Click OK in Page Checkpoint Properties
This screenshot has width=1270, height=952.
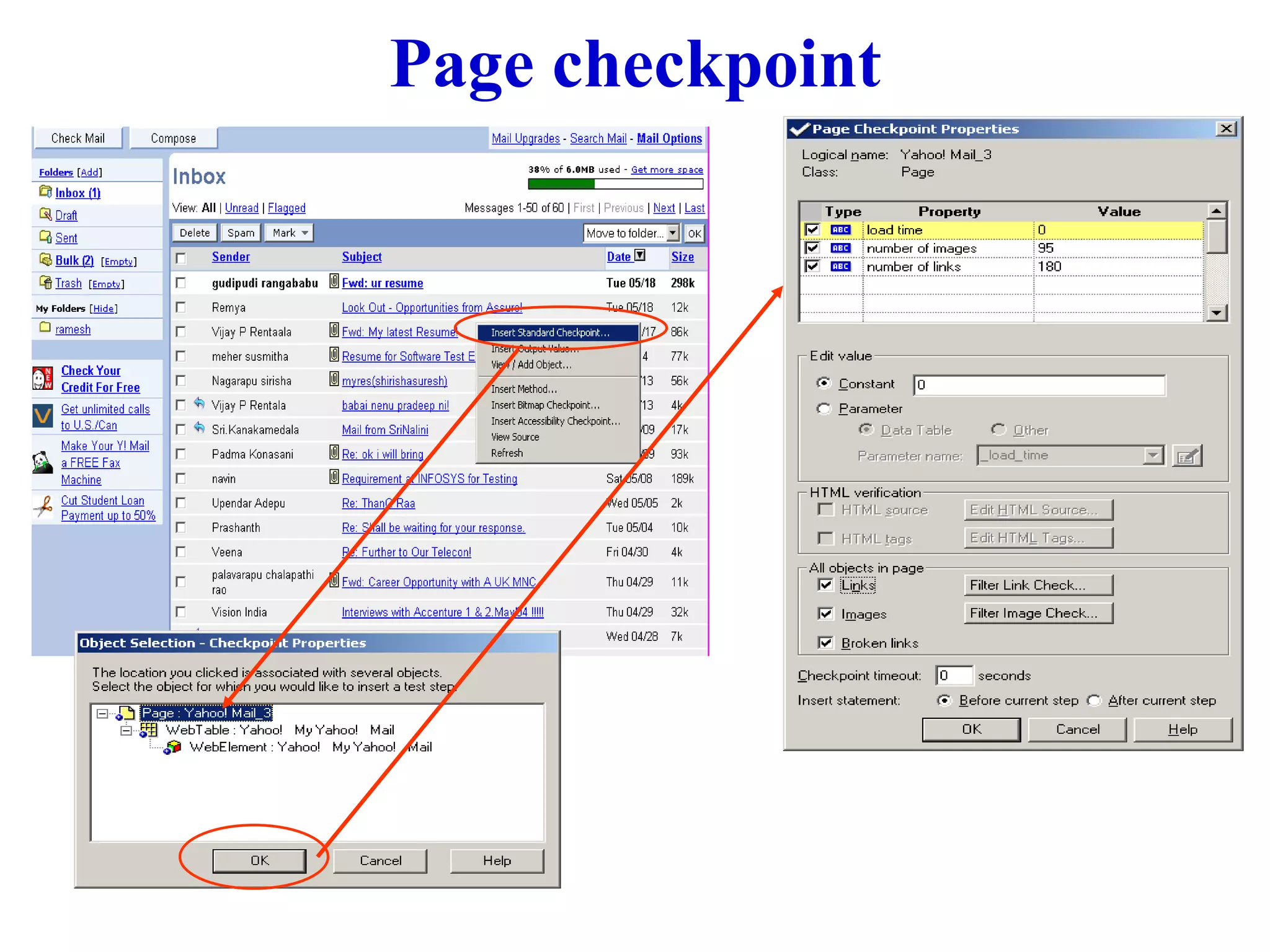click(x=971, y=729)
